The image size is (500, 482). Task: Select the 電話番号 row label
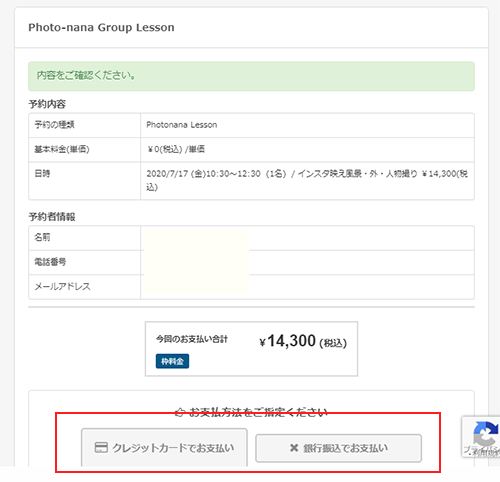50,262
